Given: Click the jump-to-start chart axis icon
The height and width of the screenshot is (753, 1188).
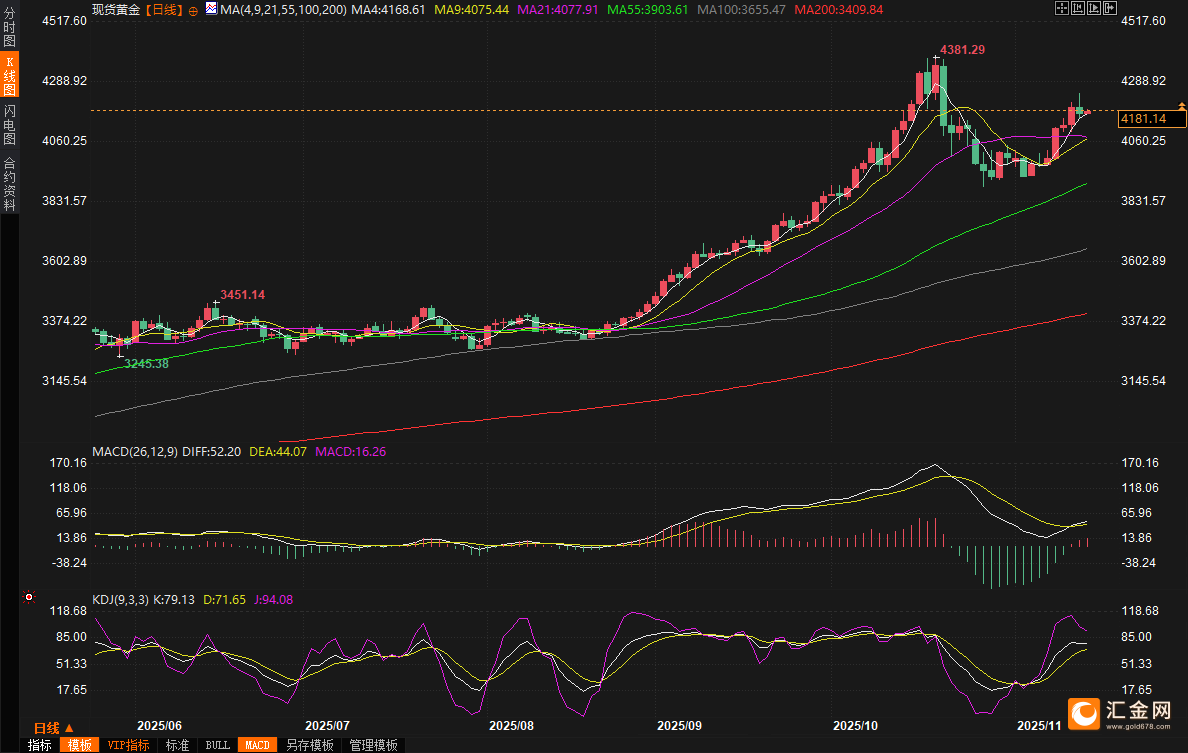Looking at the screenshot, I should click(x=1076, y=8).
